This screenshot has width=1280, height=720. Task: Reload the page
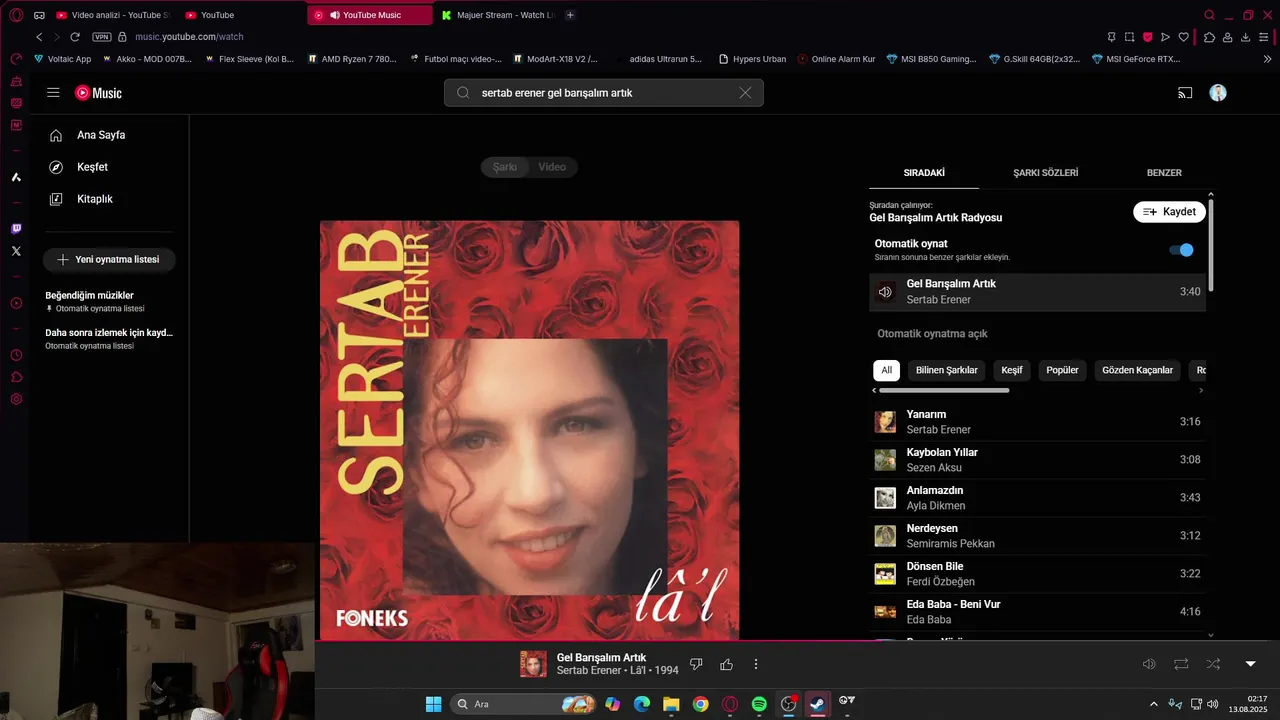[74, 37]
